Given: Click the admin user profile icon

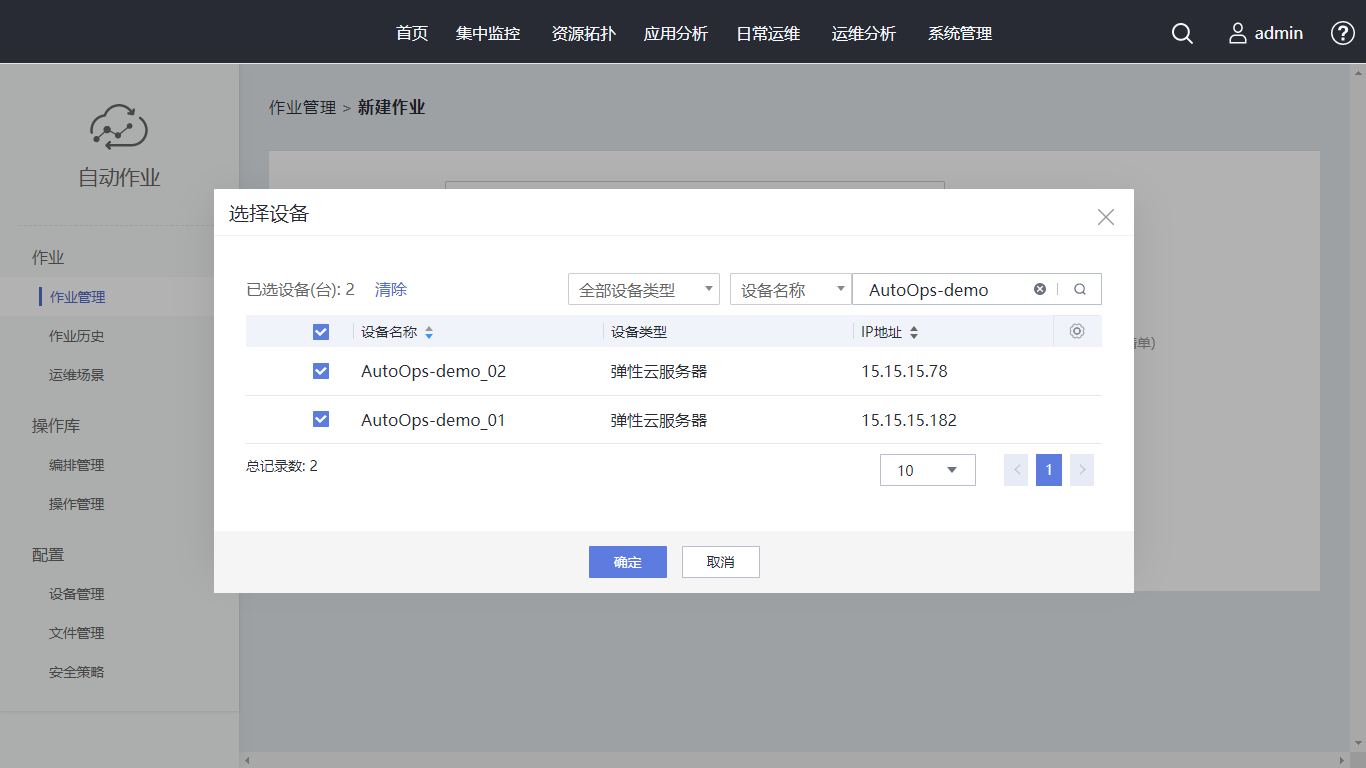Looking at the screenshot, I should [1238, 33].
